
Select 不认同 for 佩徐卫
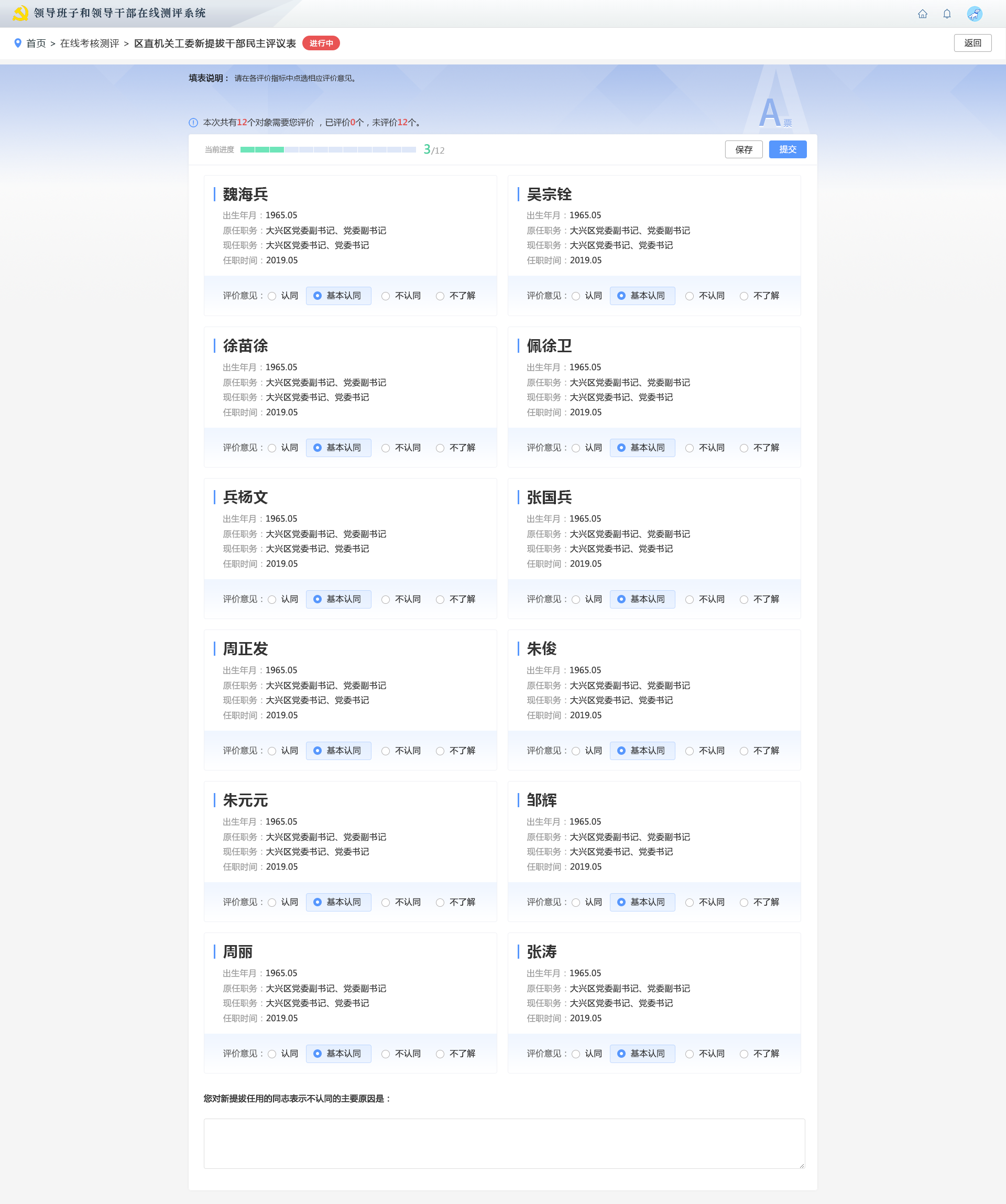click(x=705, y=448)
